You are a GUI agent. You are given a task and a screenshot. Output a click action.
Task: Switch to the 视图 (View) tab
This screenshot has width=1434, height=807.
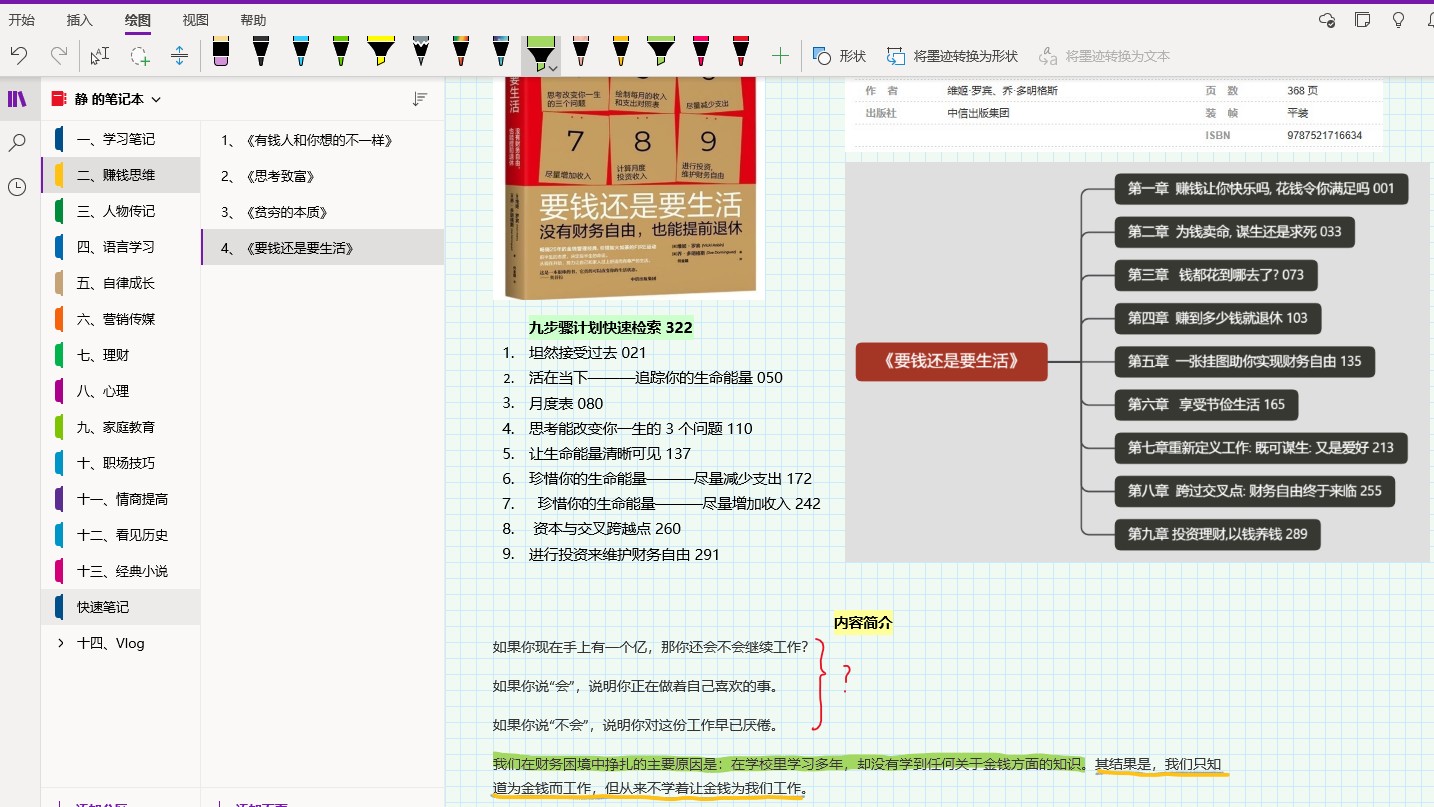point(195,19)
